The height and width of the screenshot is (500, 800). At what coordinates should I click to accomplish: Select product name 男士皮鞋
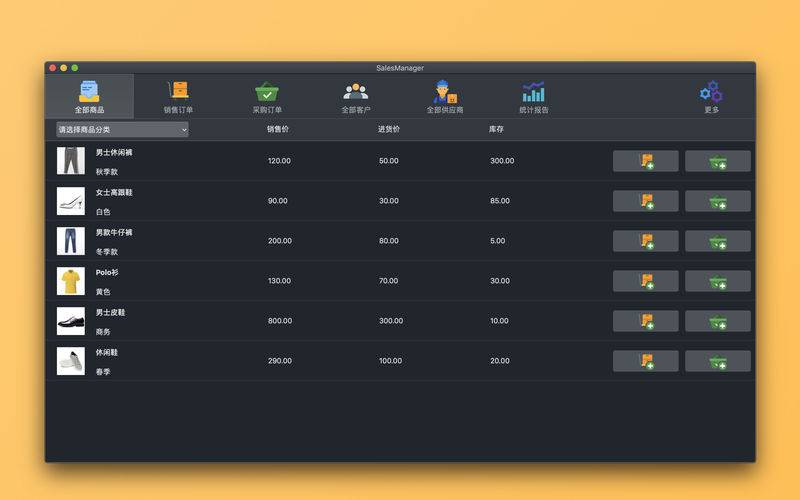(111, 312)
